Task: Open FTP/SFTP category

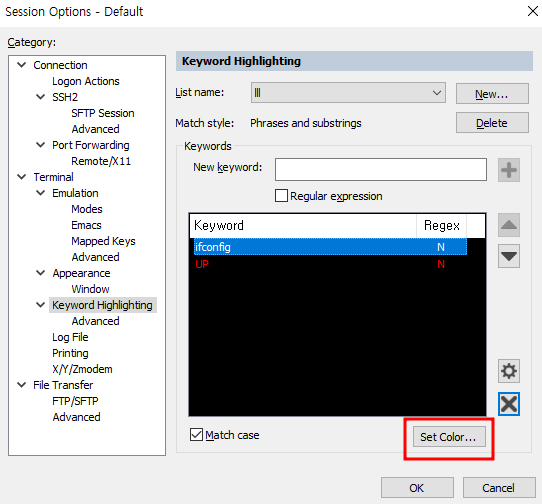Action: (x=75, y=401)
